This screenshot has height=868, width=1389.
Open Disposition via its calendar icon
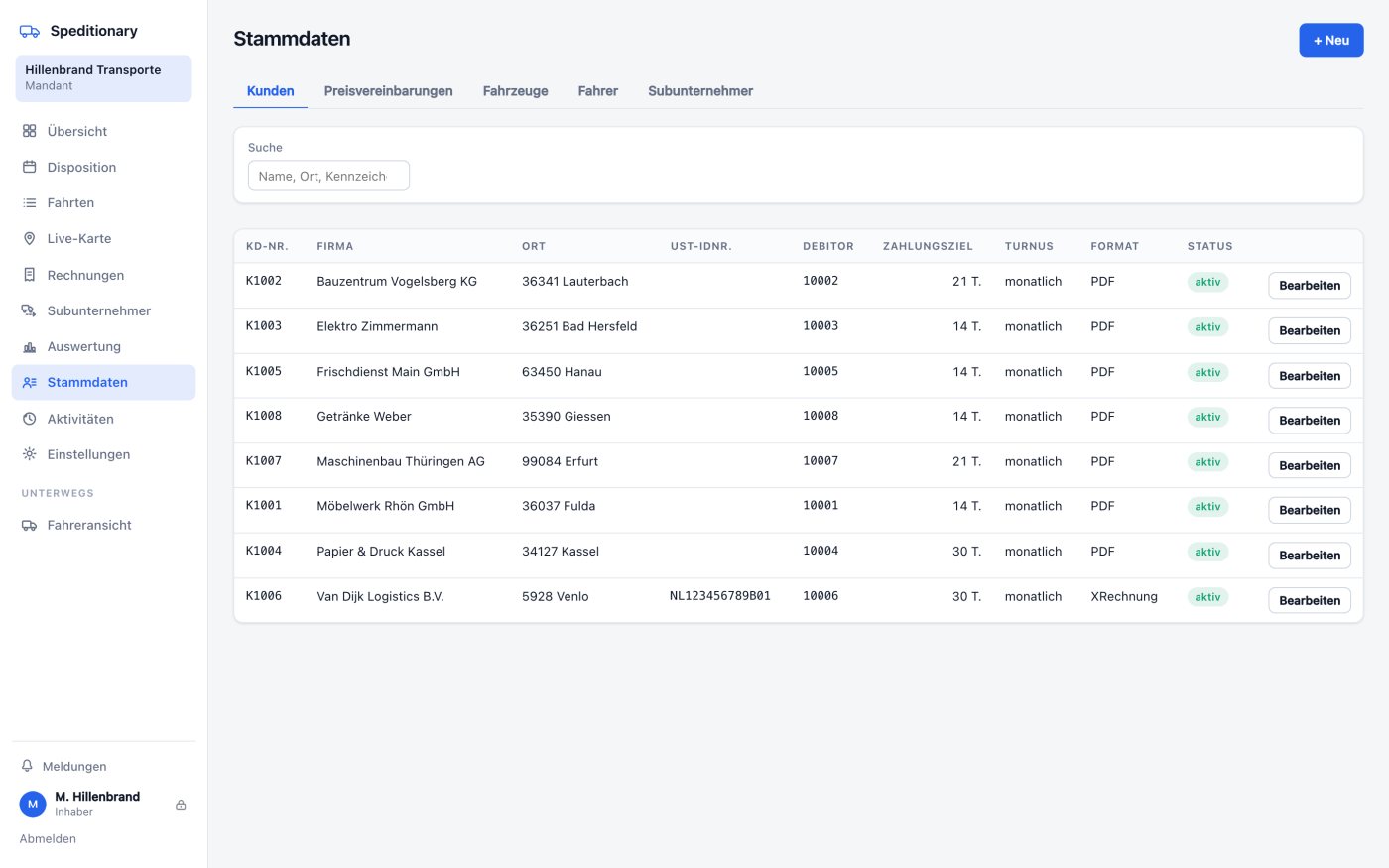(30, 167)
